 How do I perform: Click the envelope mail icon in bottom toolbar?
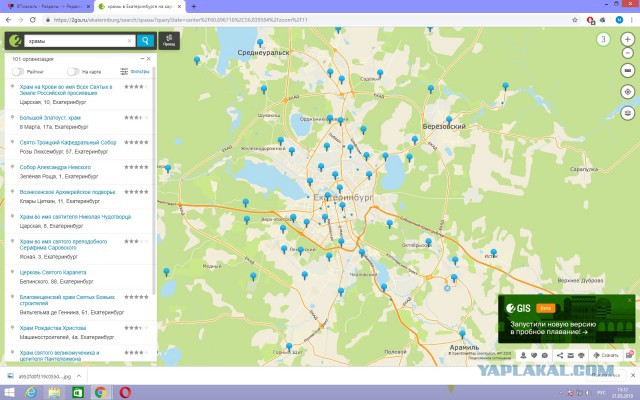tap(571, 355)
